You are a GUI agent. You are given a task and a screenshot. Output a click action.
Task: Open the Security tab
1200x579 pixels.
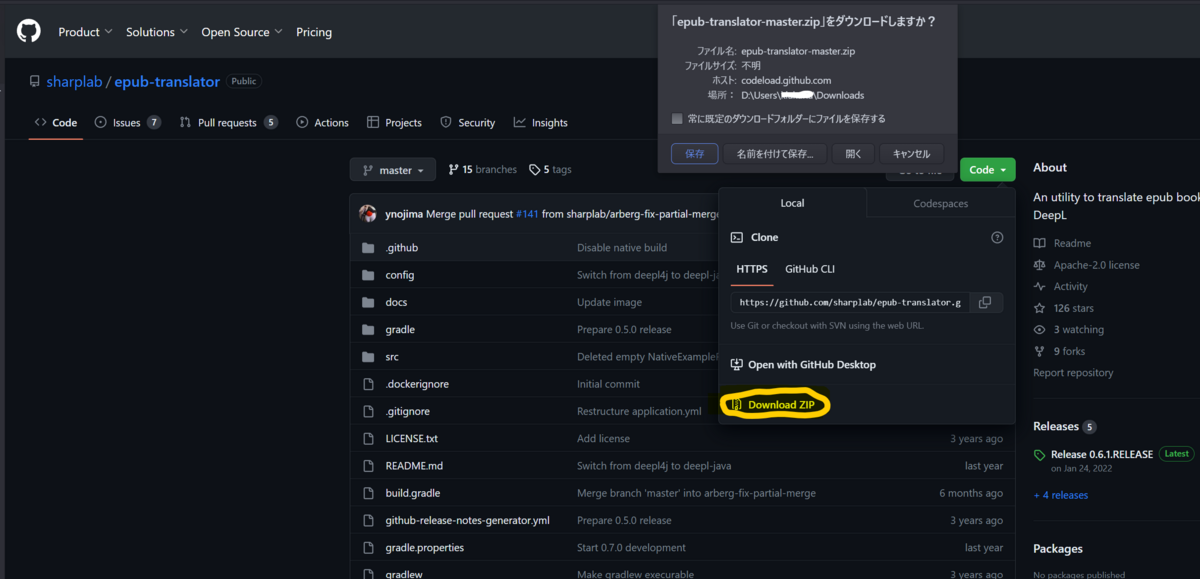(x=467, y=123)
